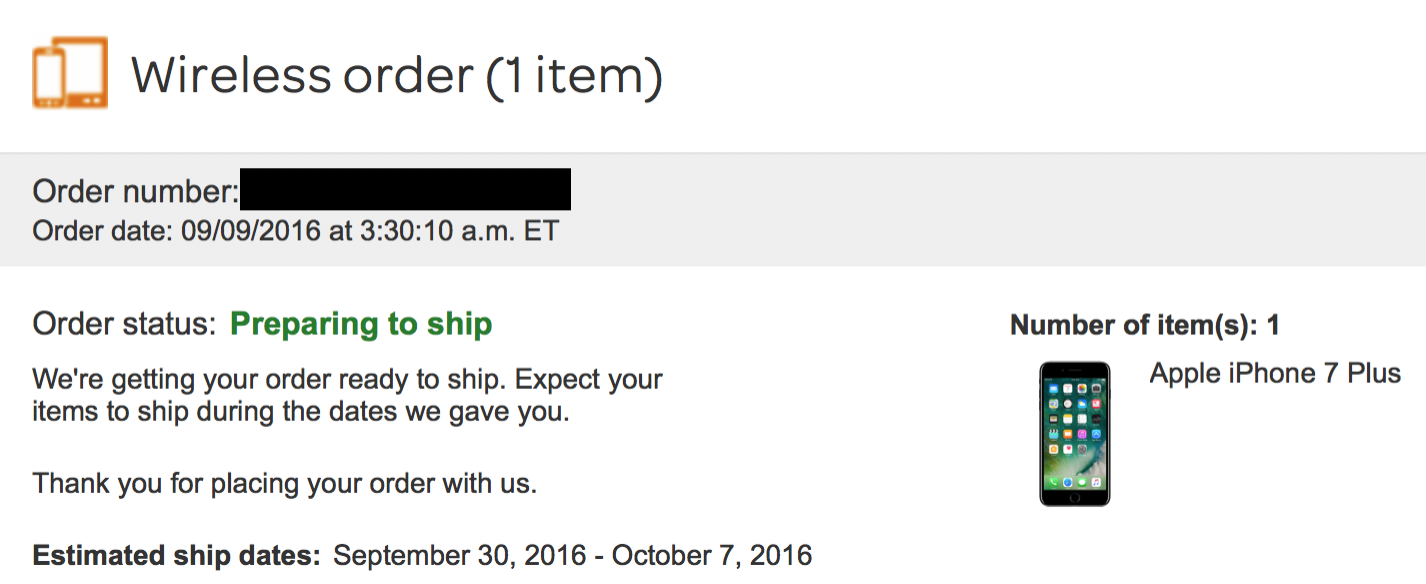
Task: Click the orange wireless devices icon
Action: coord(70,73)
